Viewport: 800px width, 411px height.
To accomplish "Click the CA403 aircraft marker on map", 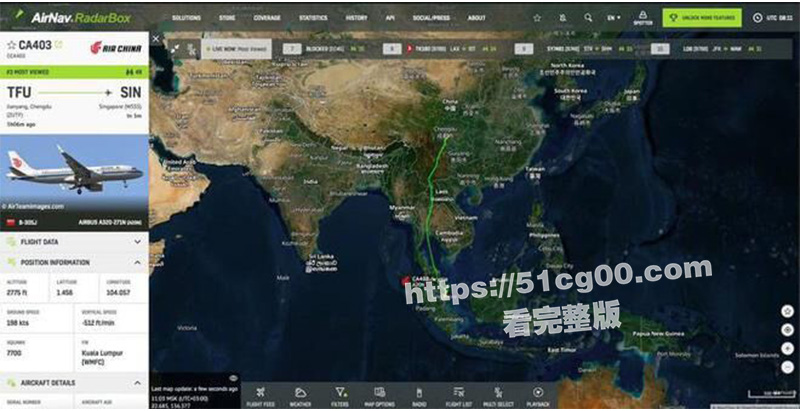I will (406, 279).
